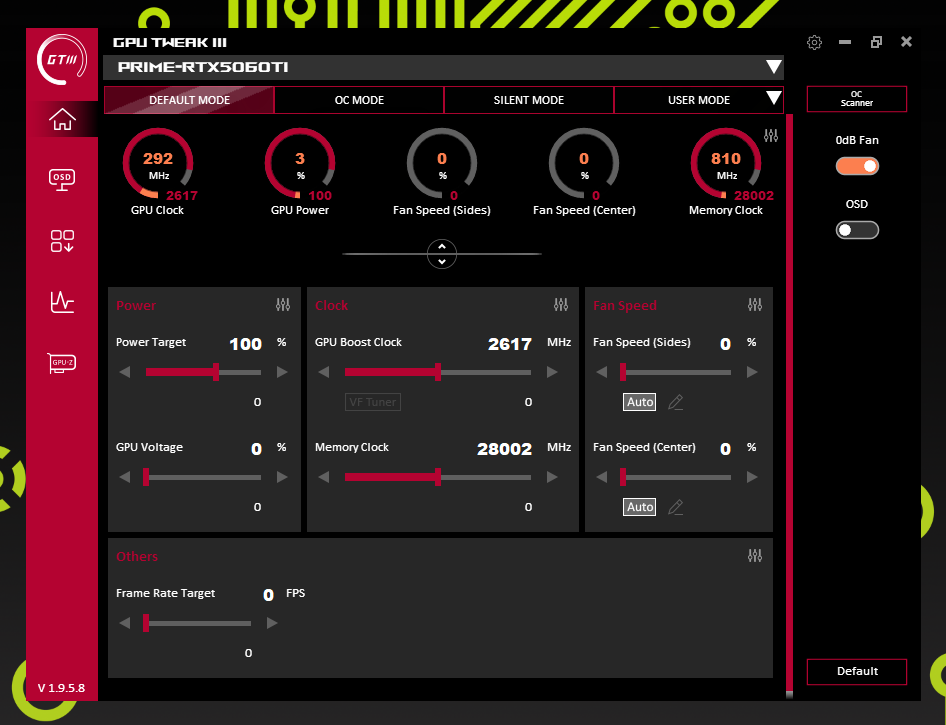The width and height of the screenshot is (946, 725).
Task: Open the VF Tuner button
Action: point(373,402)
